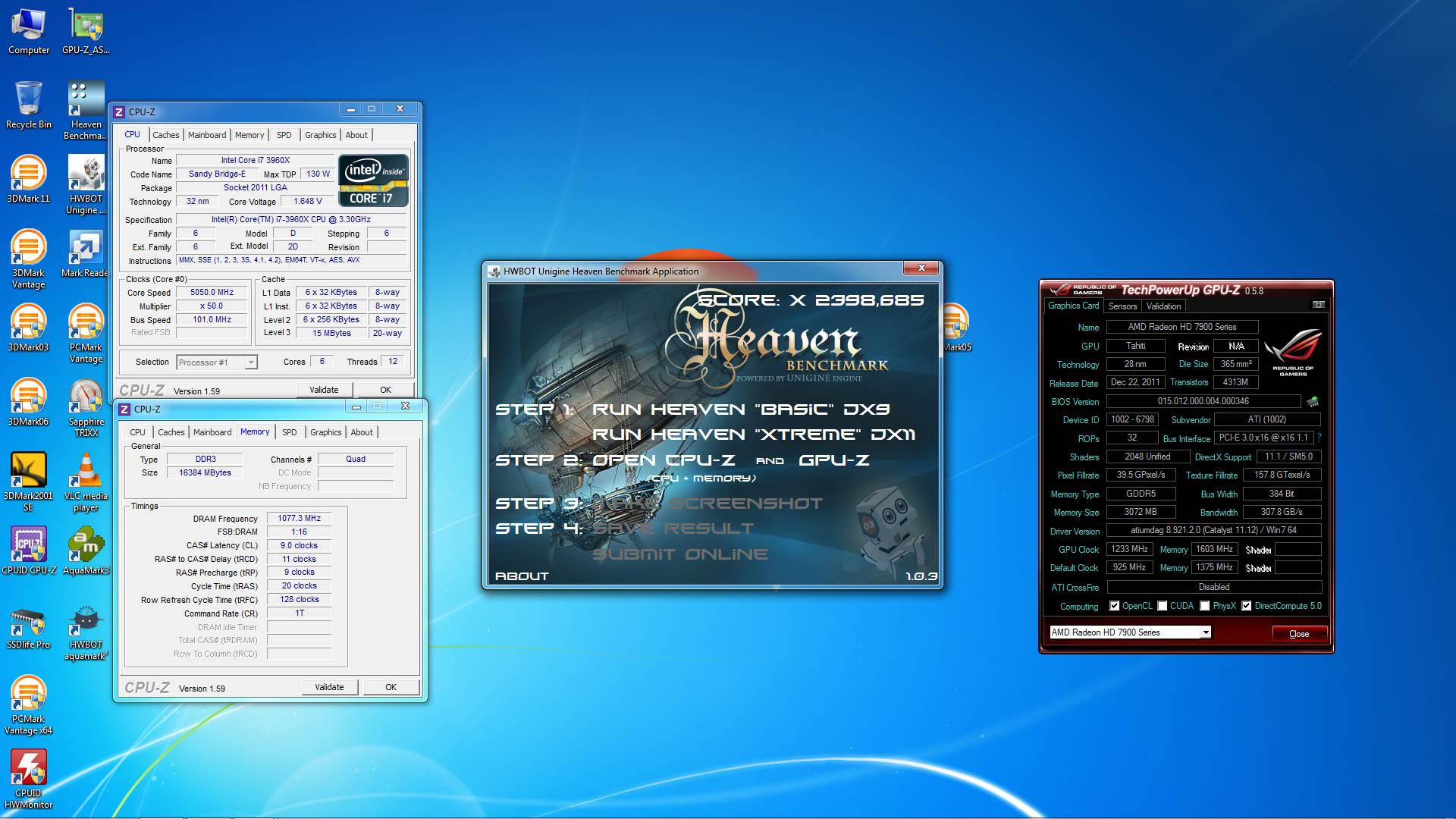Click the GPU-Z screenshot camera icon

1319,305
